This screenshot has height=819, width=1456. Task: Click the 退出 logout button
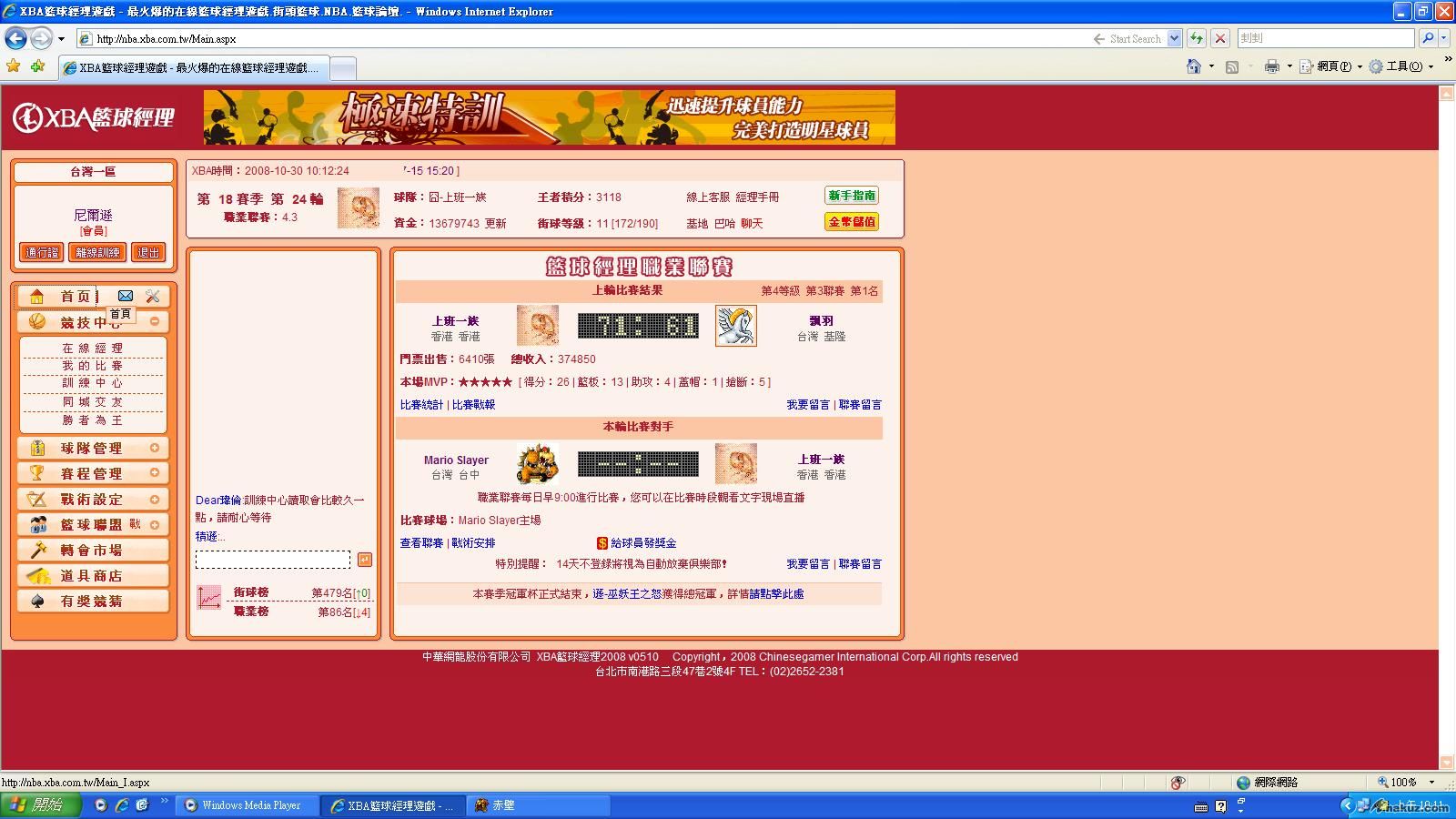coord(148,252)
